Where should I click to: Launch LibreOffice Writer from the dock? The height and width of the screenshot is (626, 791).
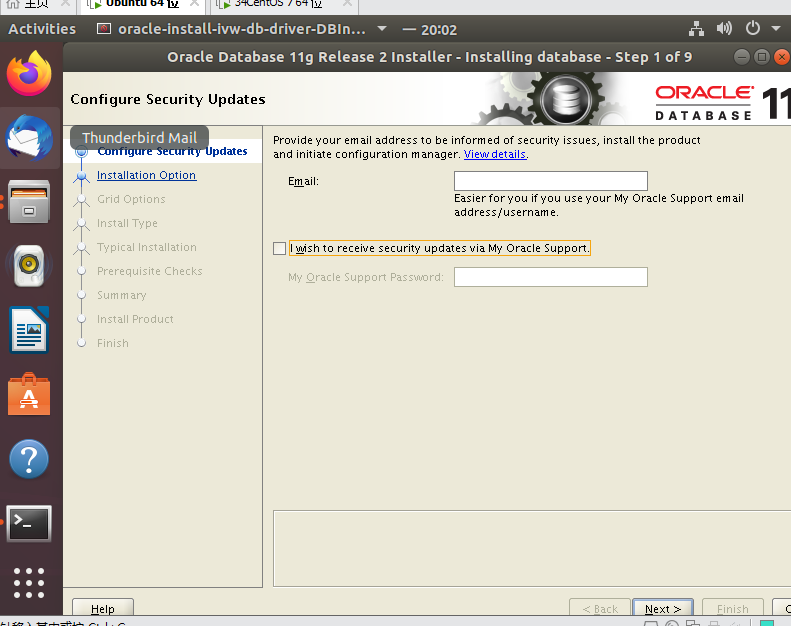[29, 330]
